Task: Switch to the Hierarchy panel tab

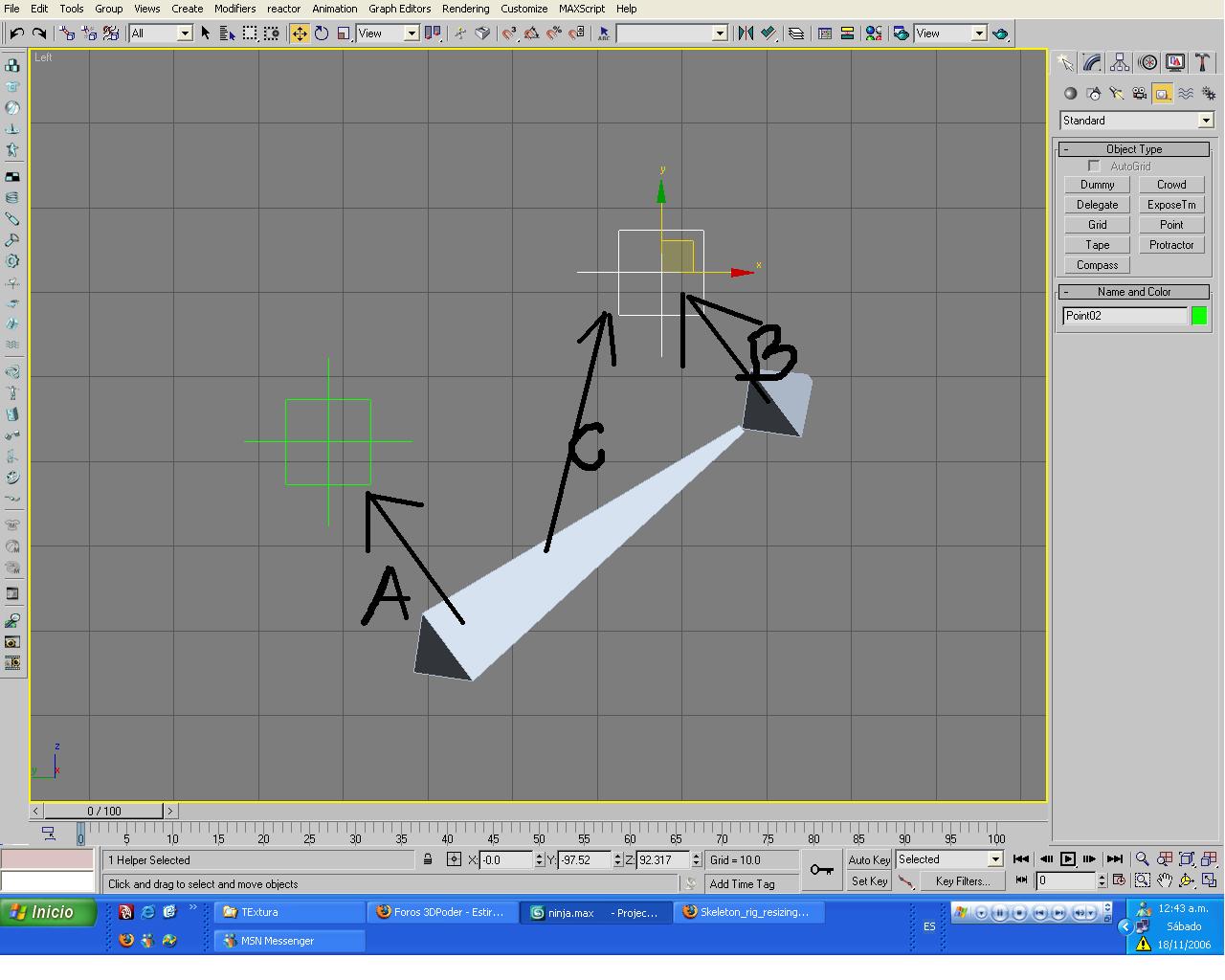Action: (x=1120, y=63)
